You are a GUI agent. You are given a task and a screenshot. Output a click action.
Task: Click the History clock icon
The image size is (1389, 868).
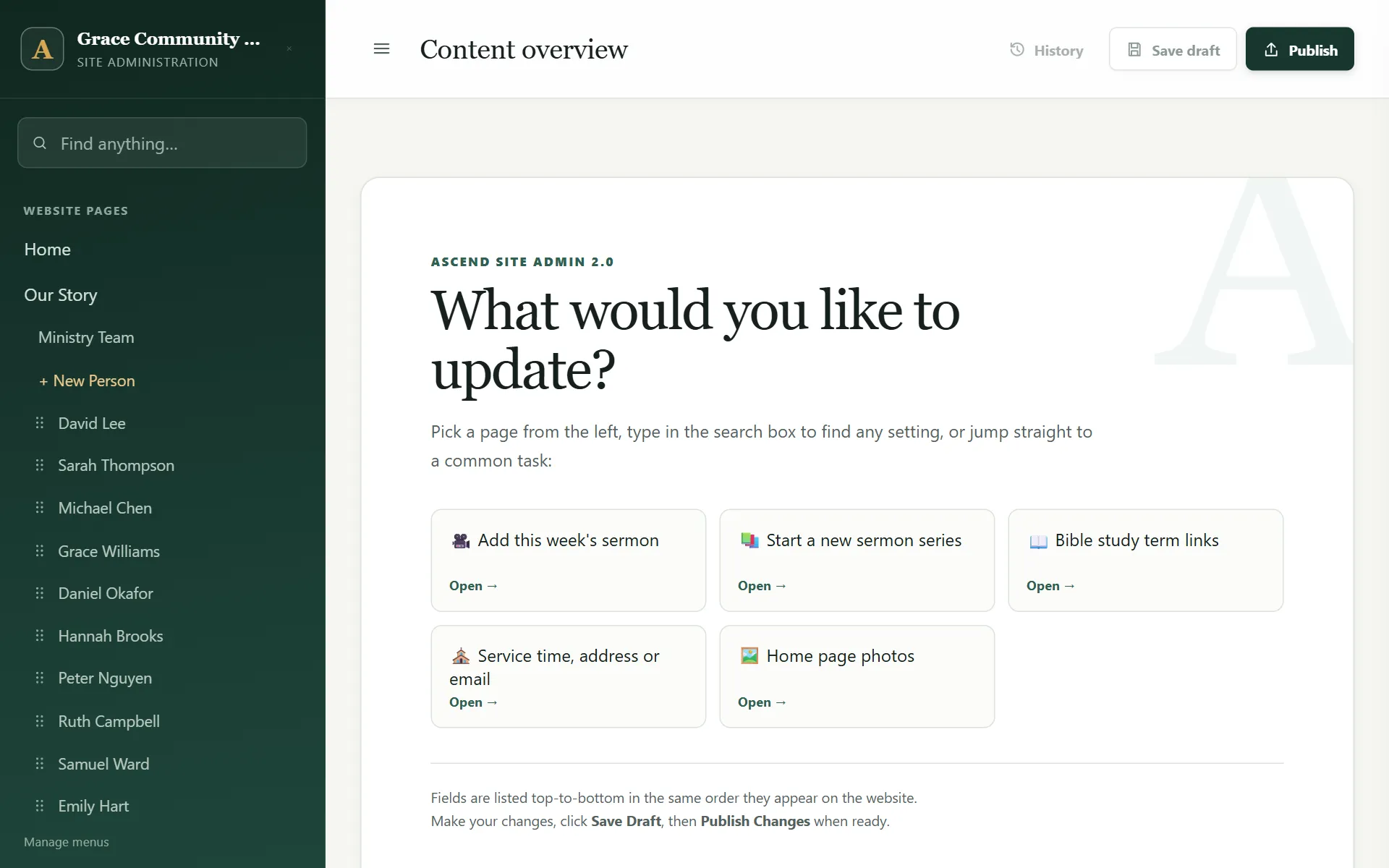[x=1016, y=50]
